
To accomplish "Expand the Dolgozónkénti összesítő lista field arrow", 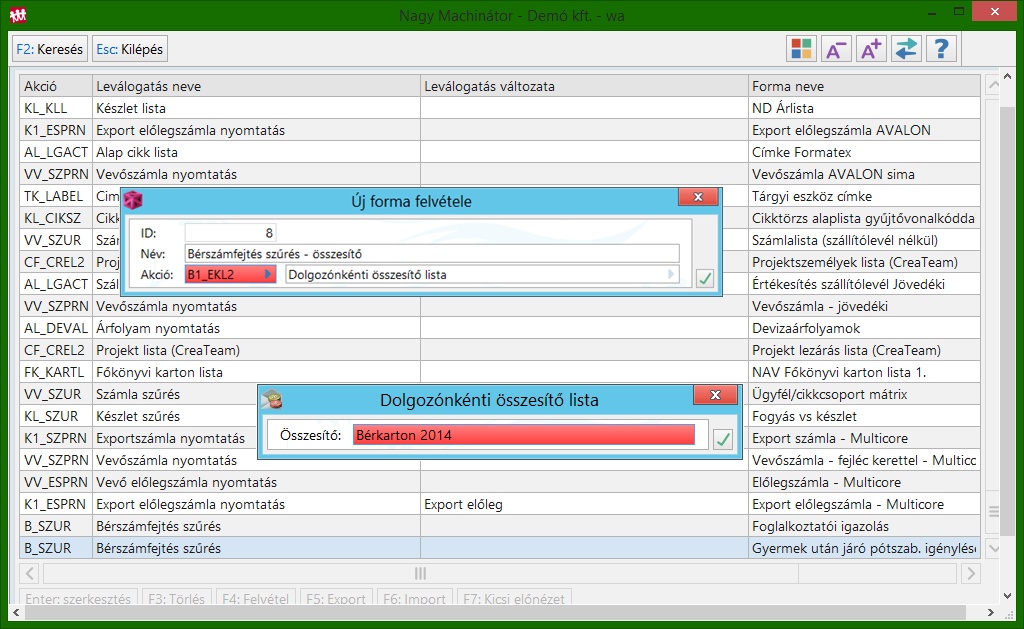I will click(x=671, y=275).
